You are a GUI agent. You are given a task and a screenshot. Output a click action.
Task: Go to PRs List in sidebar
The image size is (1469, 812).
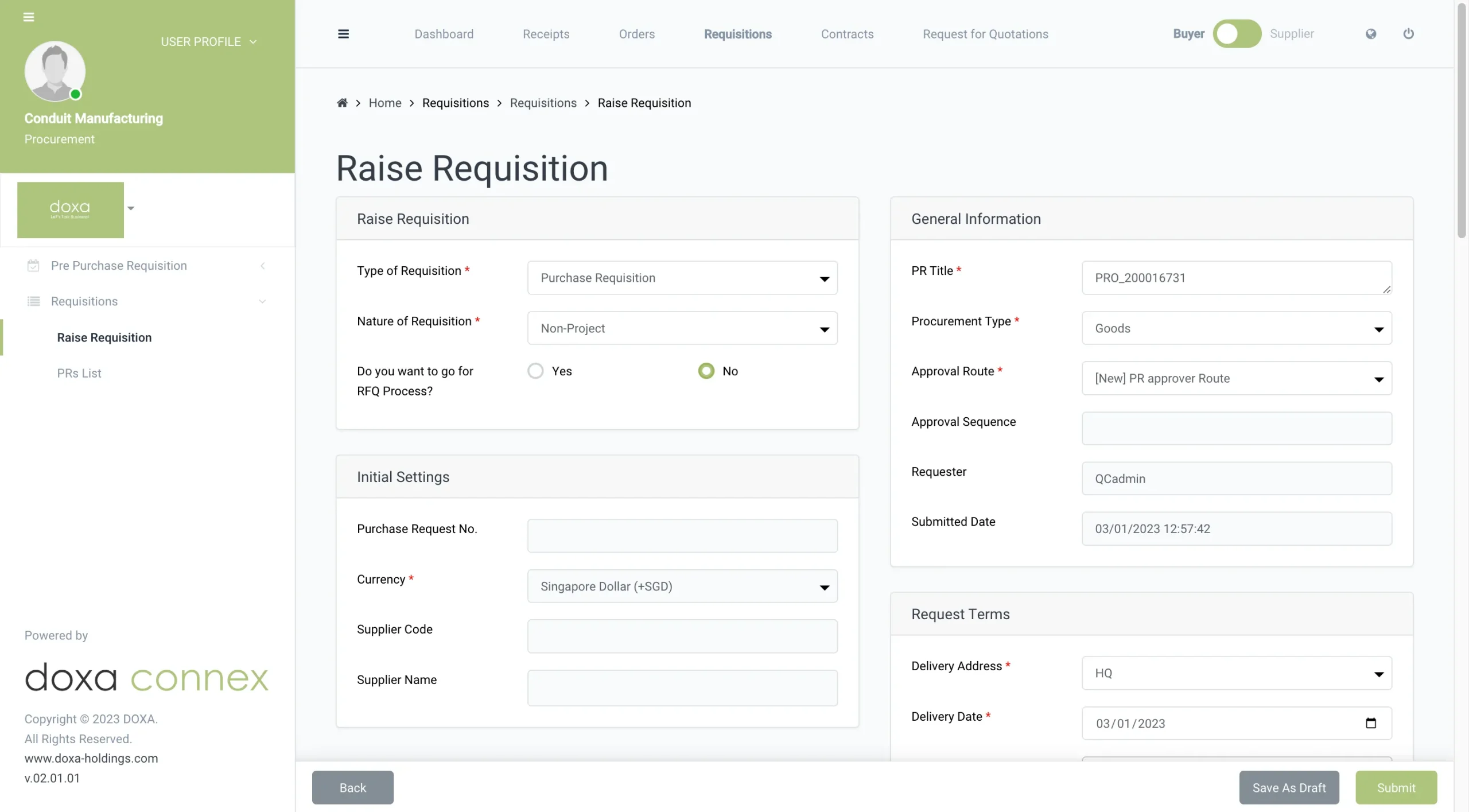[x=79, y=373]
